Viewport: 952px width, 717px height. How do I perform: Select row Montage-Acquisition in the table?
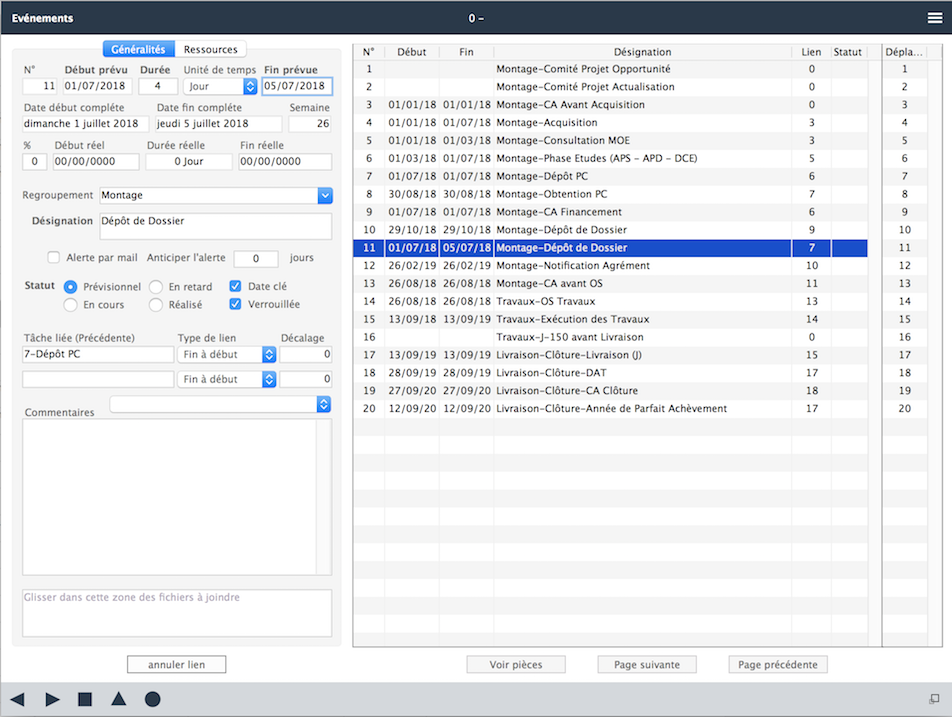click(x=610, y=123)
